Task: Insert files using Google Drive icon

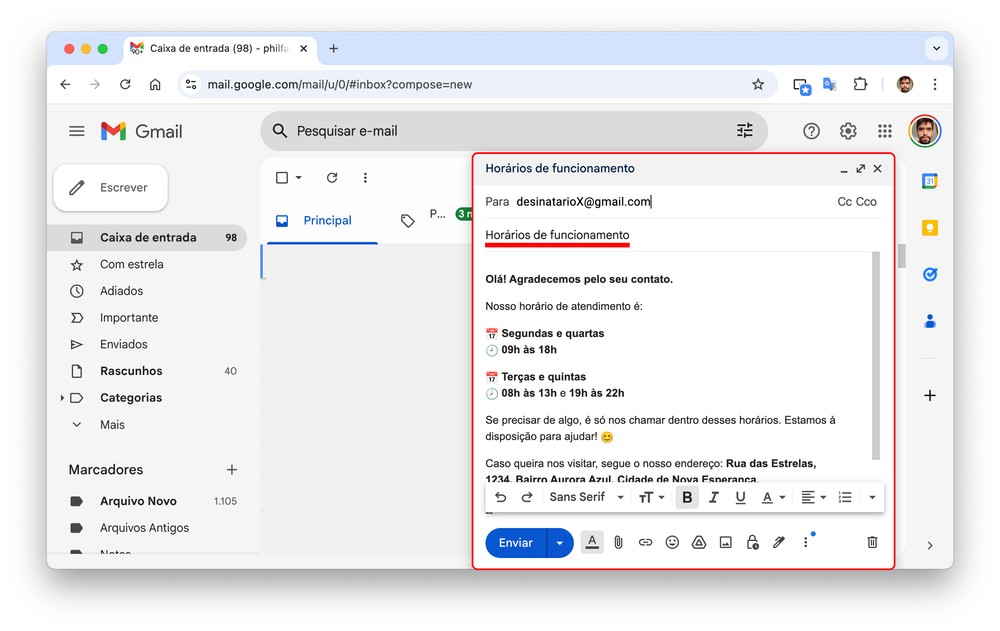Action: (x=699, y=542)
